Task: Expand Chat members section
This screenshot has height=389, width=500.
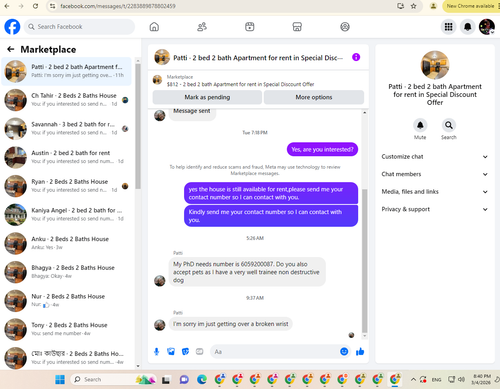Action: 435,174
